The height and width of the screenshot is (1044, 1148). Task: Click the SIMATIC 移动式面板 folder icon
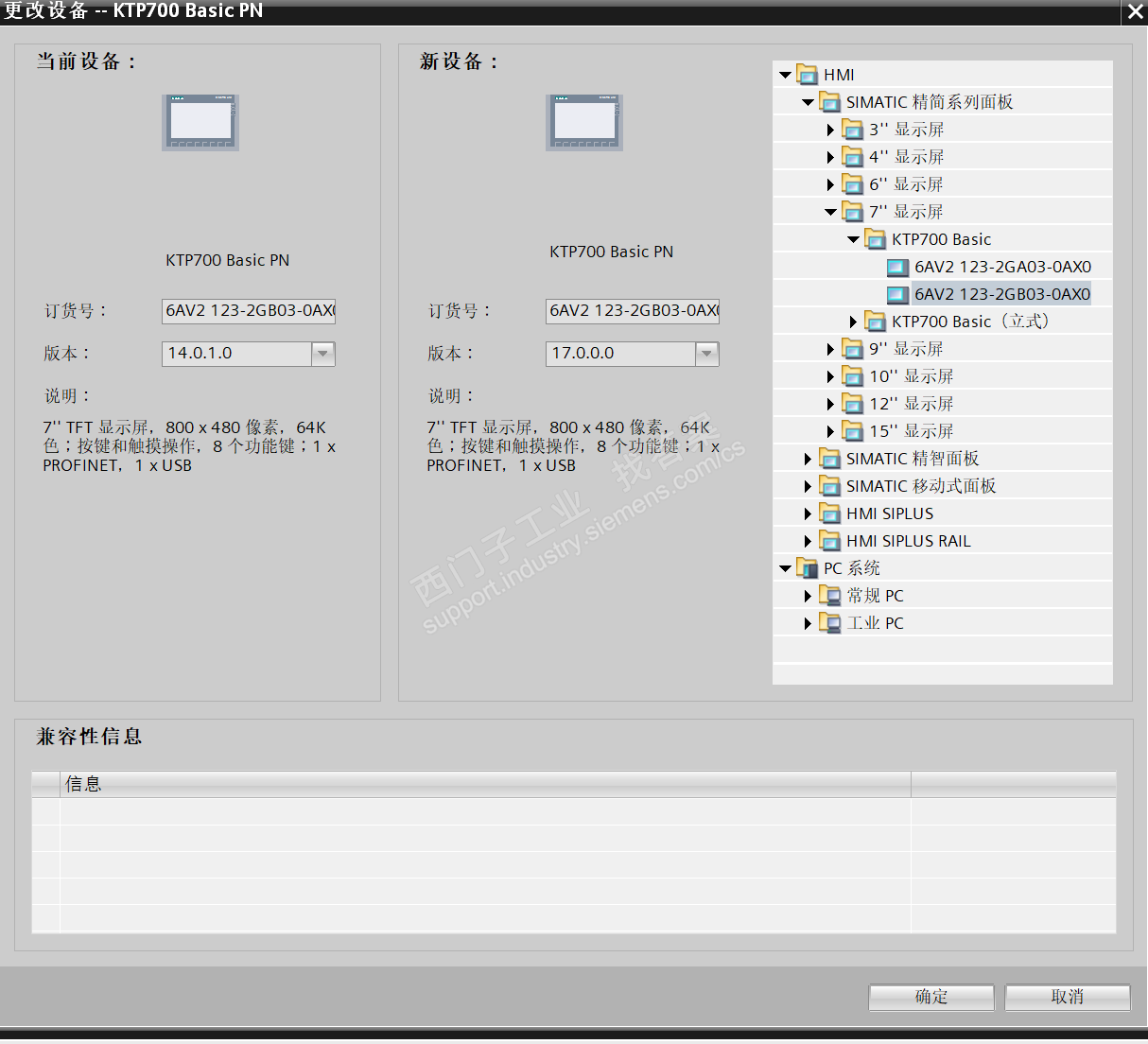point(829,486)
